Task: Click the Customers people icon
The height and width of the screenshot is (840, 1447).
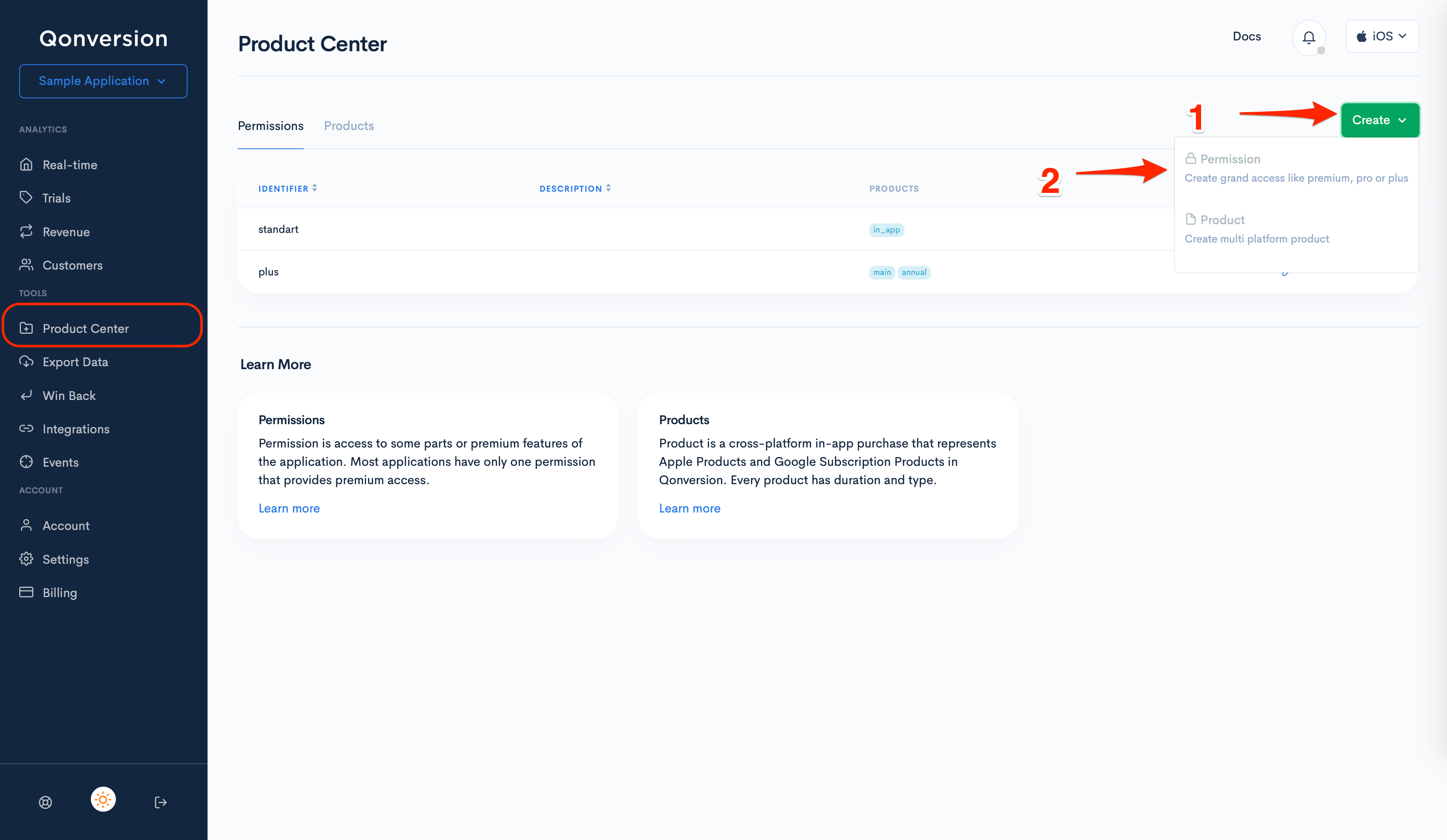Action: (26, 265)
